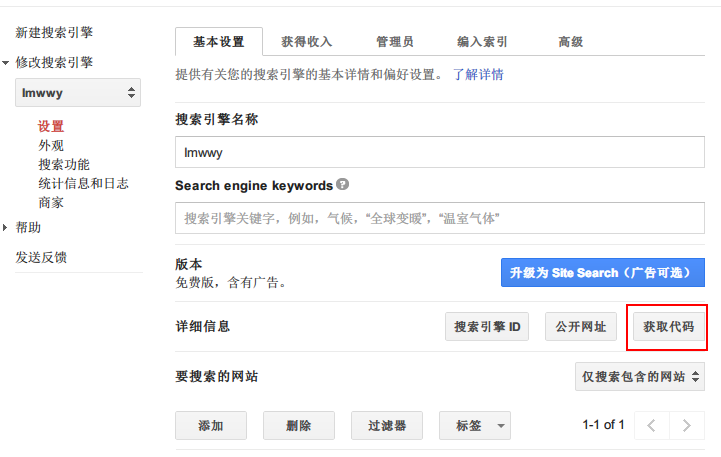Go to the previous page arrow
721x457 pixels.
pos(651,425)
